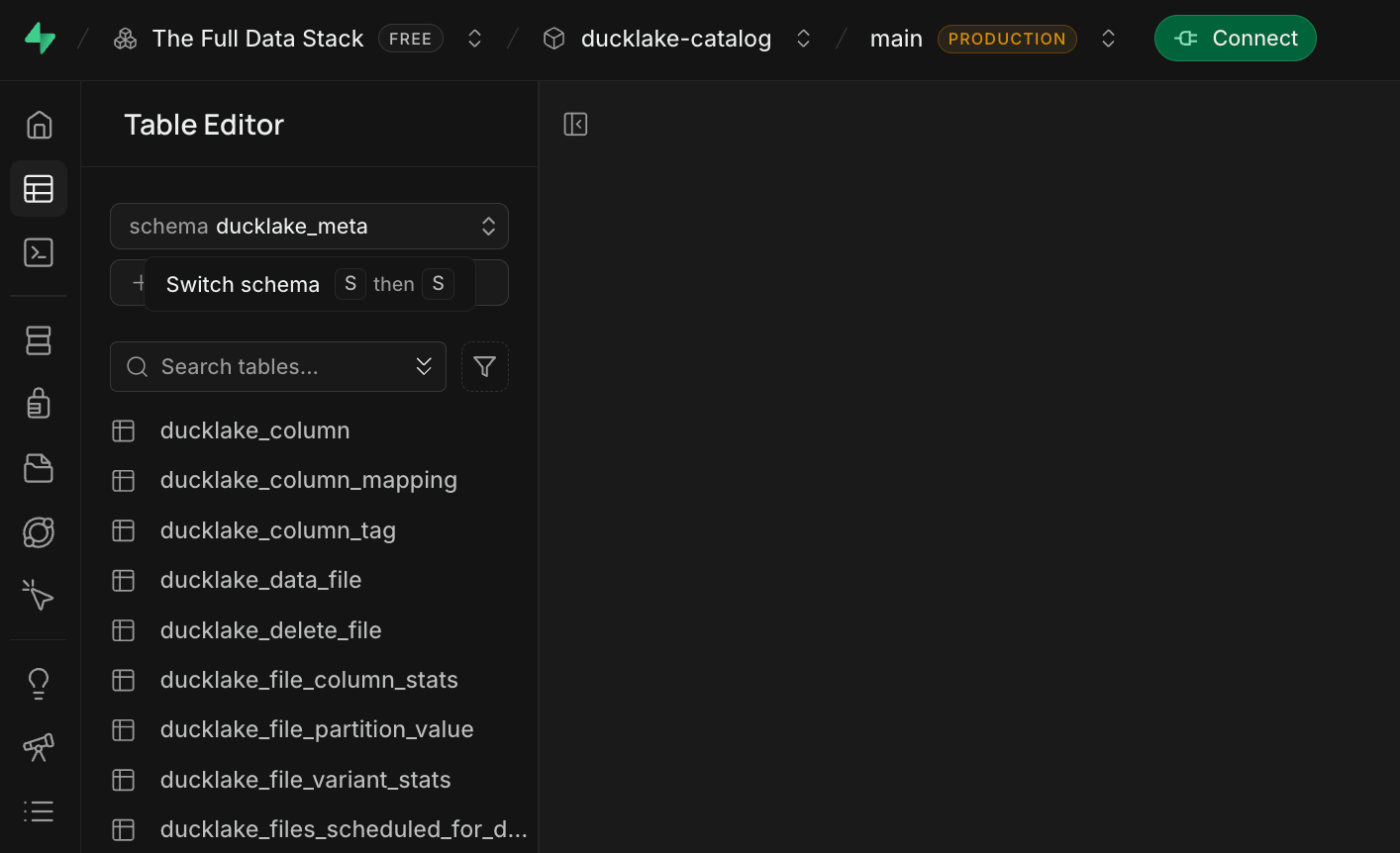Open the project switcher next to ducklake-catalog
The height and width of the screenshot is (853, 1400).
[x=804, y=39]
